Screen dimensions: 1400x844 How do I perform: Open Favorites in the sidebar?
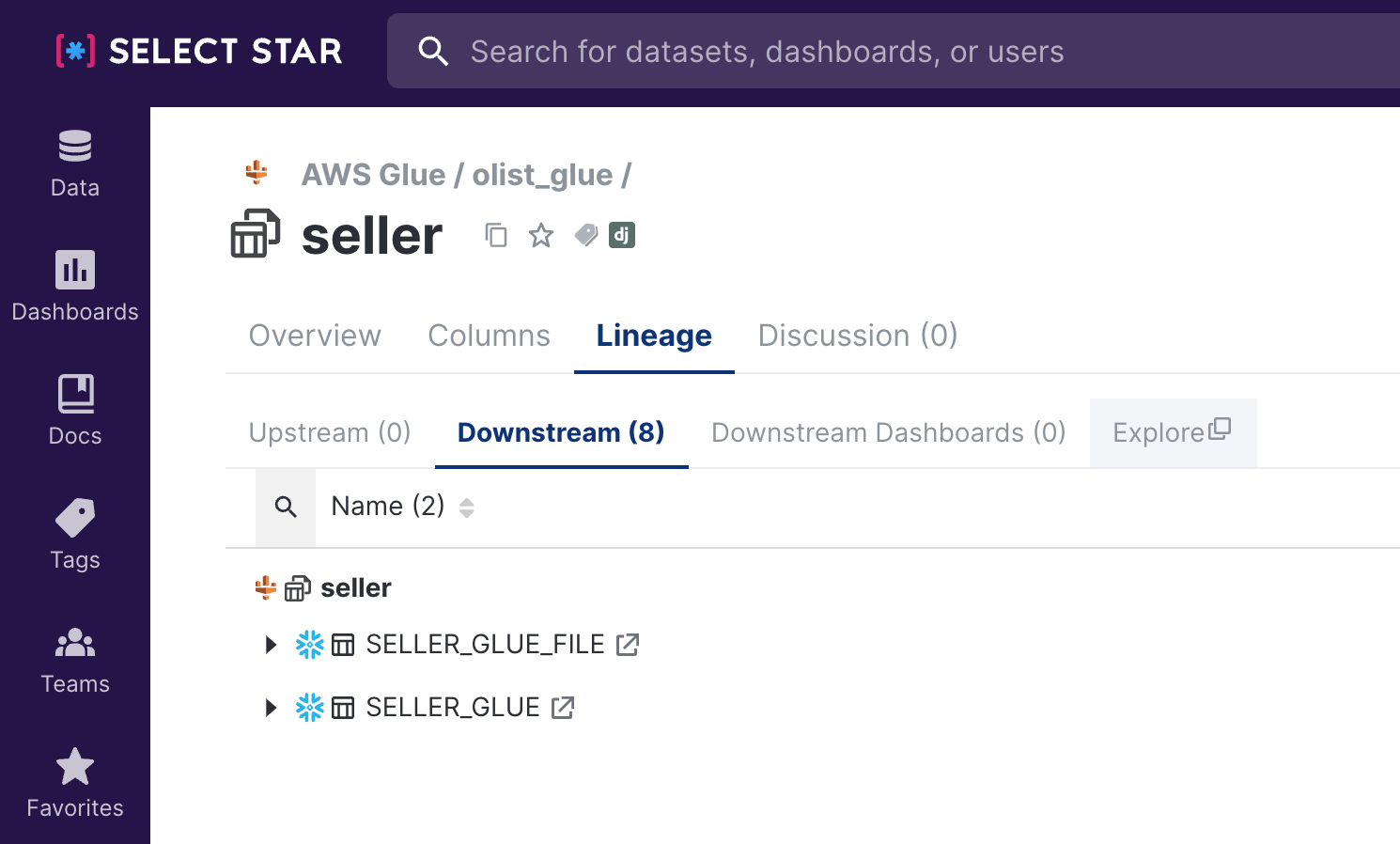75,782
